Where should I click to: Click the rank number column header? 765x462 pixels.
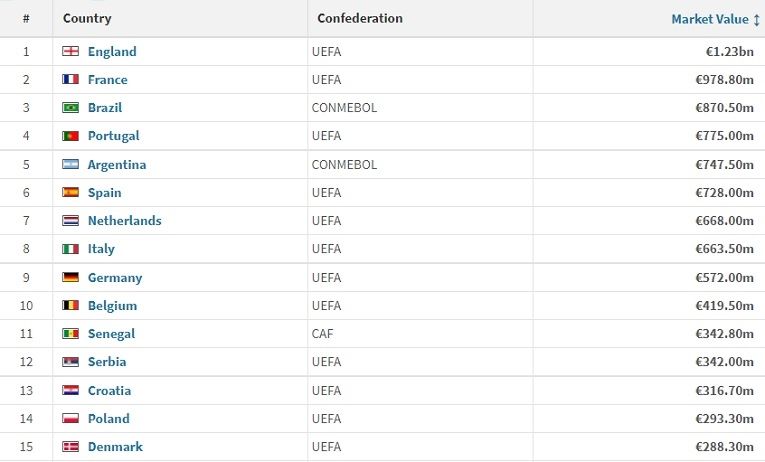26,19
